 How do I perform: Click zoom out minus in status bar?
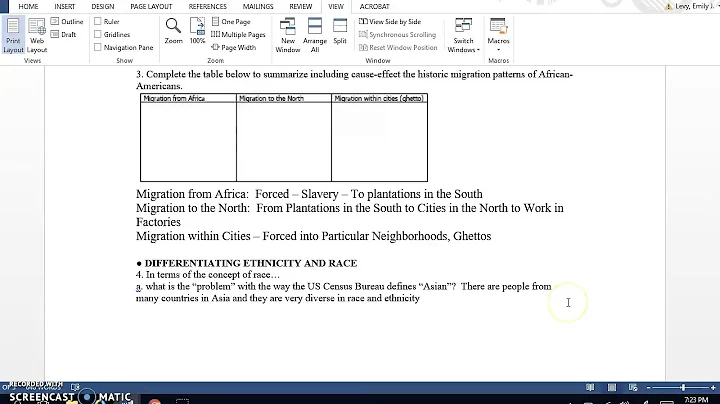648,387
